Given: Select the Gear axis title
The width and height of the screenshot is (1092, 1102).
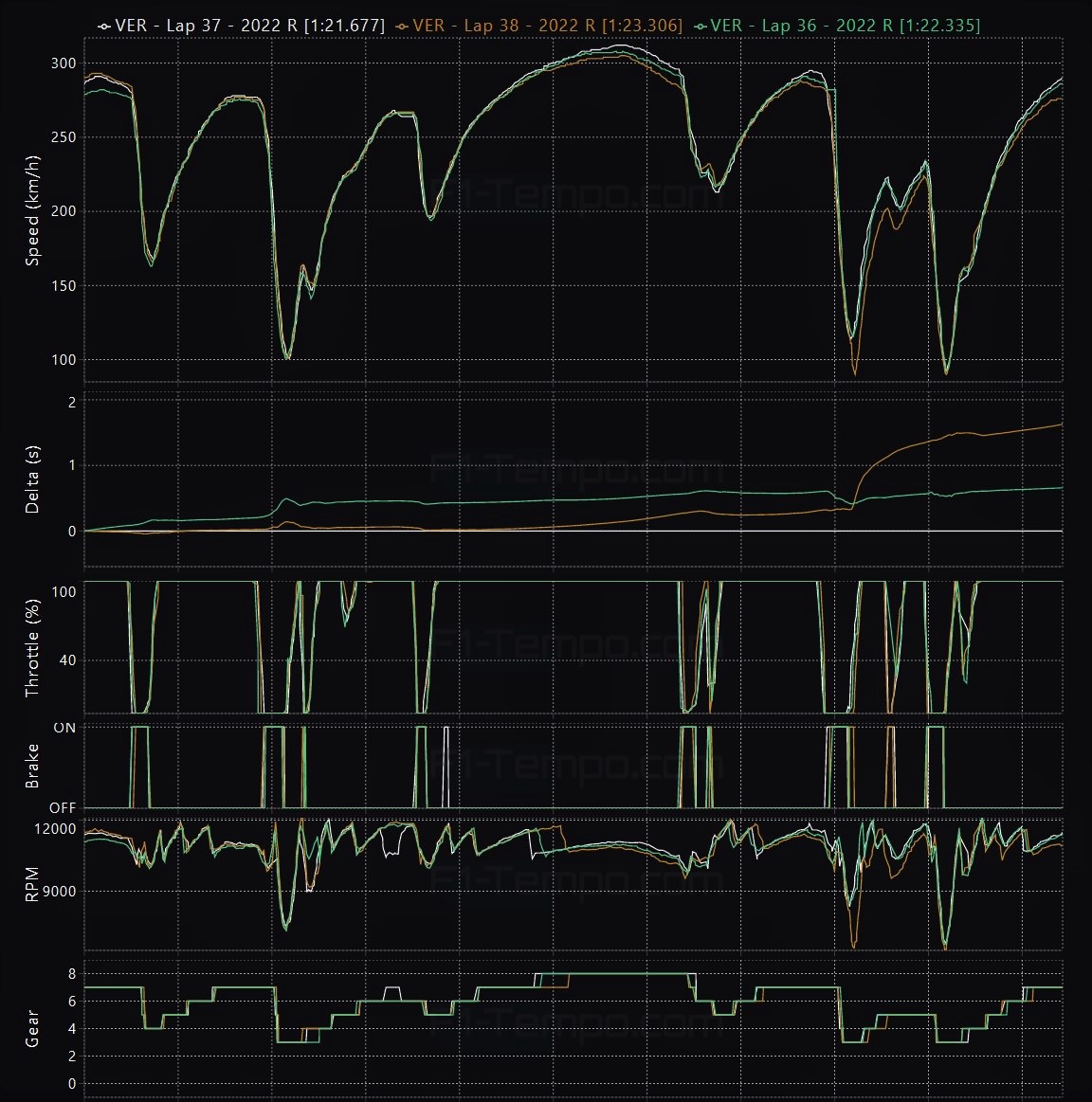Looking at the screenshot, I should pyautogui.click(x=32, y=1029).
